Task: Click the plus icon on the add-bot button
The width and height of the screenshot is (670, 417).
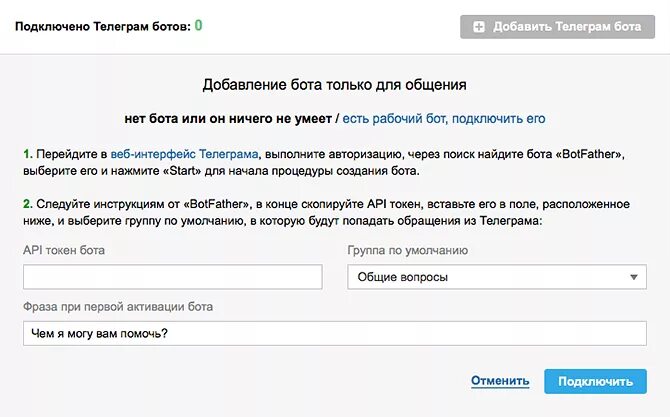Action: click(x=479, y=27)
